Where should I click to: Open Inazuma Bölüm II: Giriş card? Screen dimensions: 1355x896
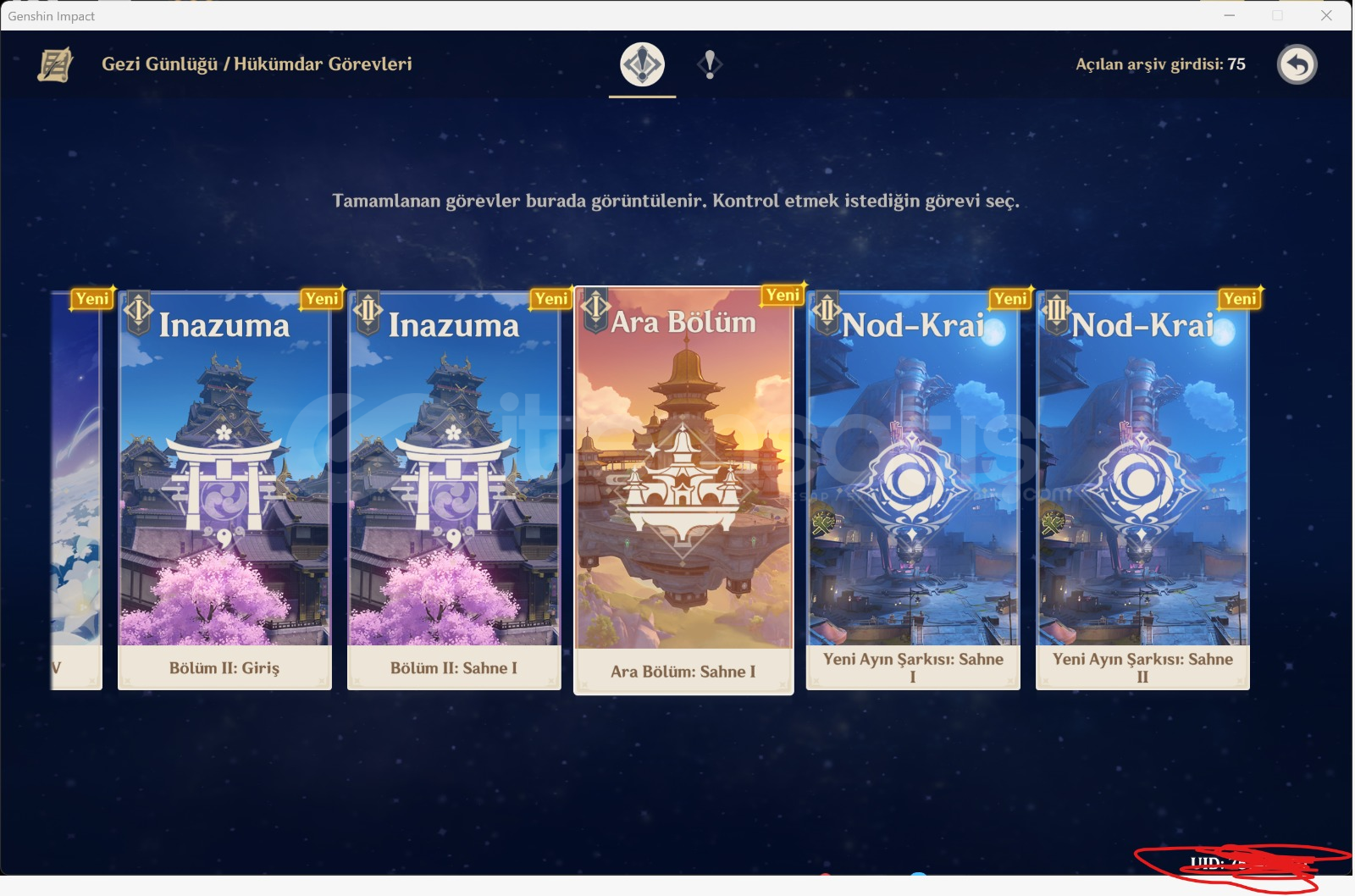(x=224, y=490)
